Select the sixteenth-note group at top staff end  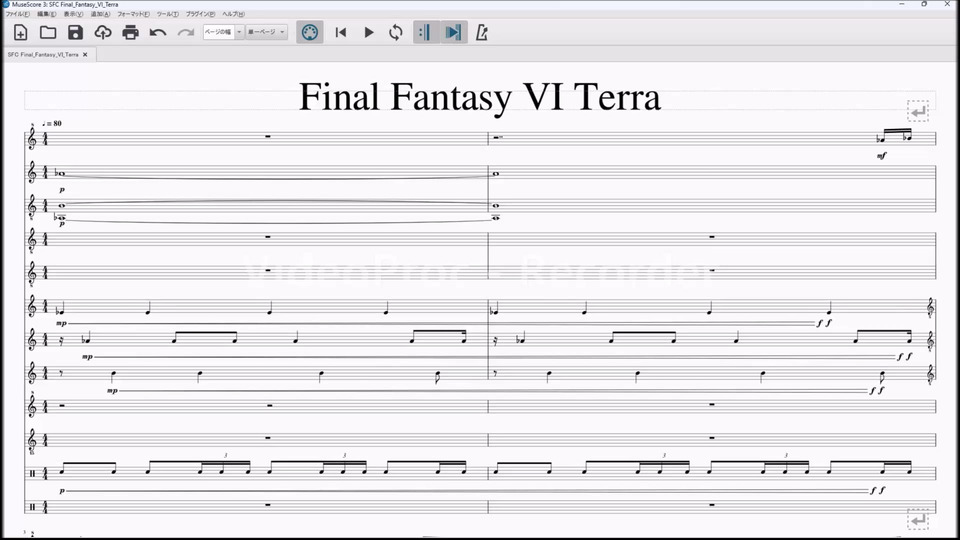point(894,135)
